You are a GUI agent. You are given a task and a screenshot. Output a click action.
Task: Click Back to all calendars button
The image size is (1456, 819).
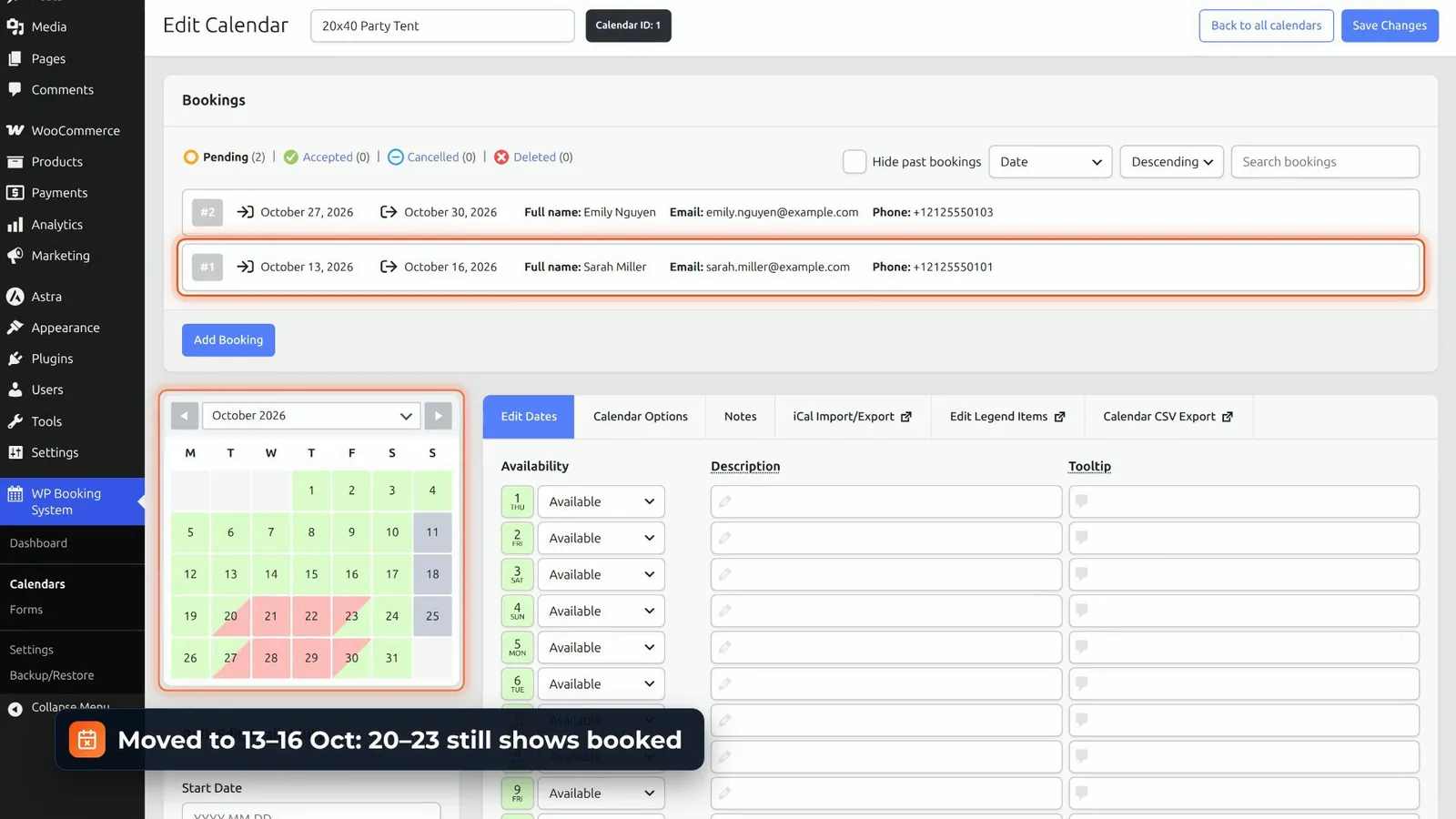pyautogui.click(x=1266, y=25)
